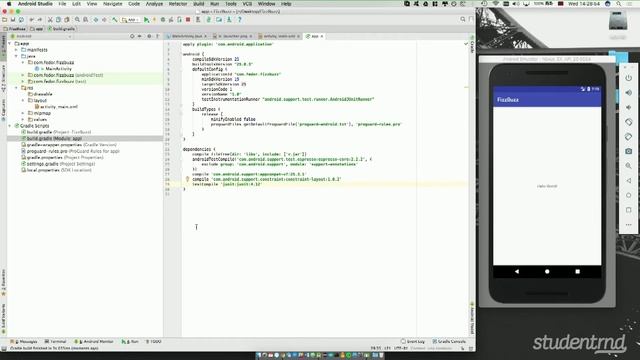Screen dimensions: 640x360
Task: Click the red Stop button in toolbar
Action: coord(188,20)
